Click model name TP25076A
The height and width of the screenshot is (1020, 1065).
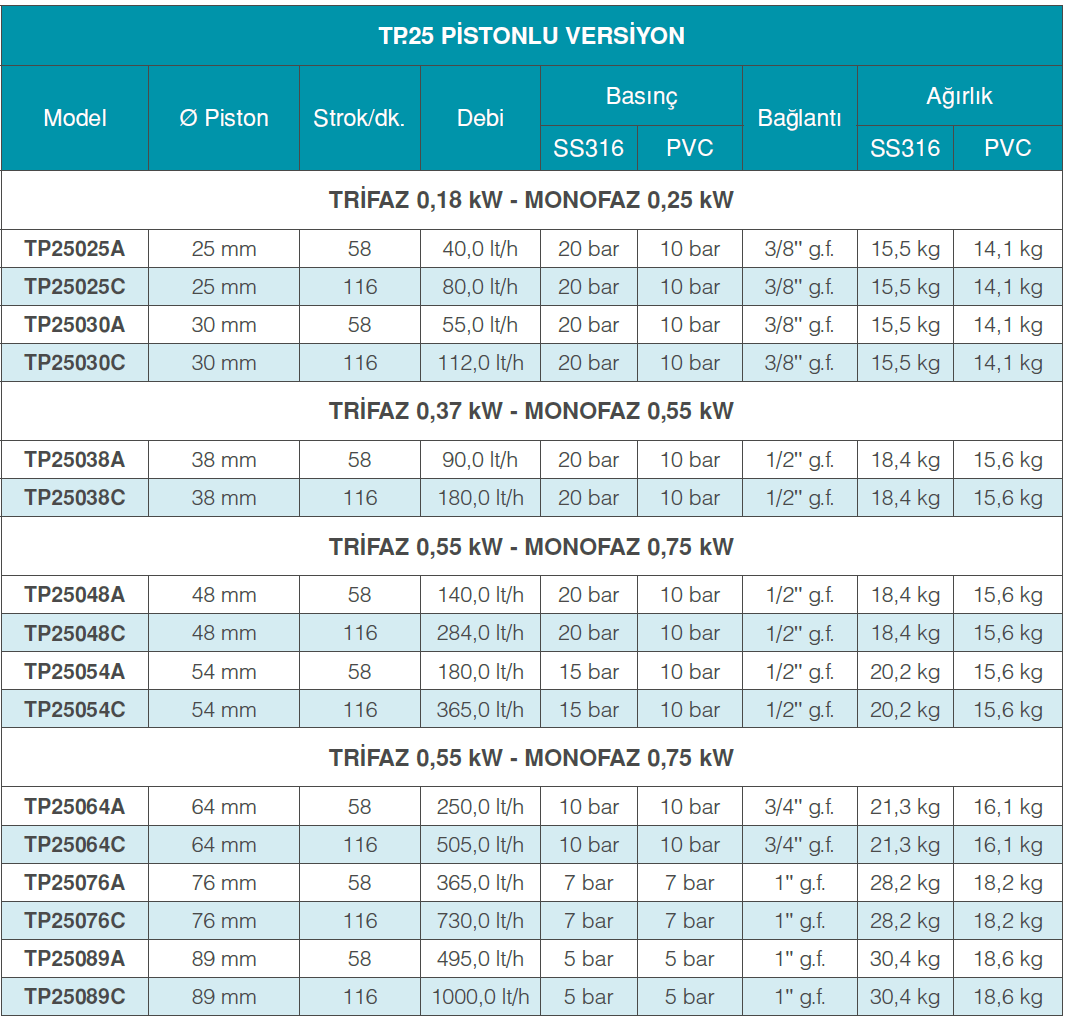(x=75, y=883)
